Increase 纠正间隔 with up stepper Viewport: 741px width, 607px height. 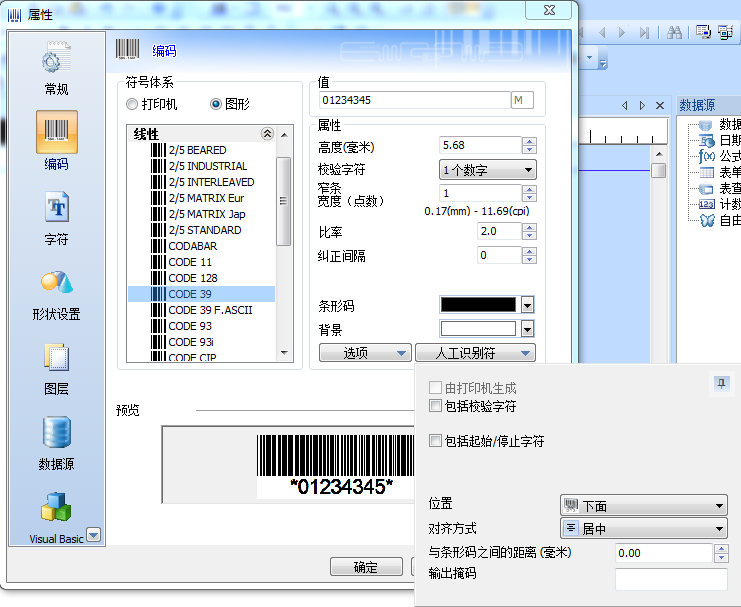529,251
